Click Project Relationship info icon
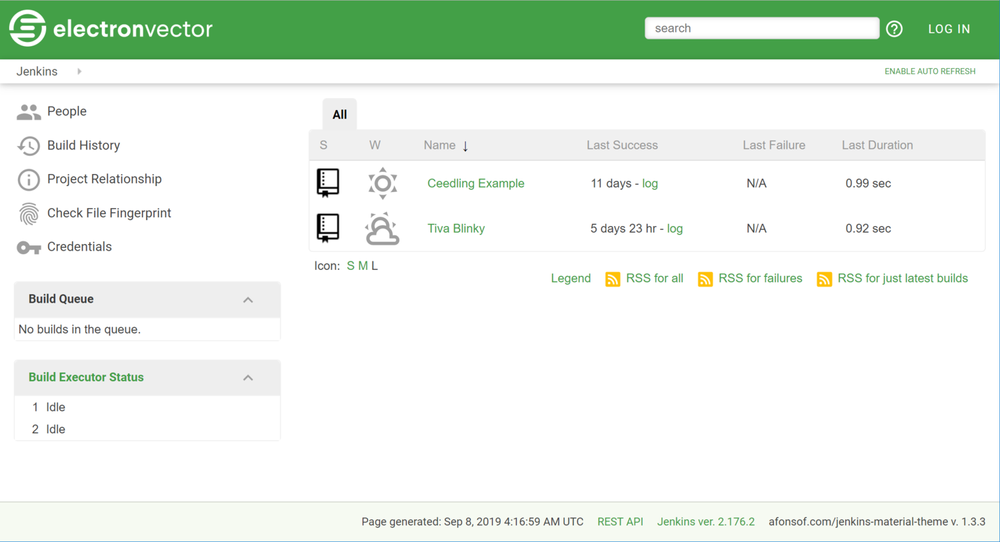Screen dimensions: 1000x542 point(29,180)
